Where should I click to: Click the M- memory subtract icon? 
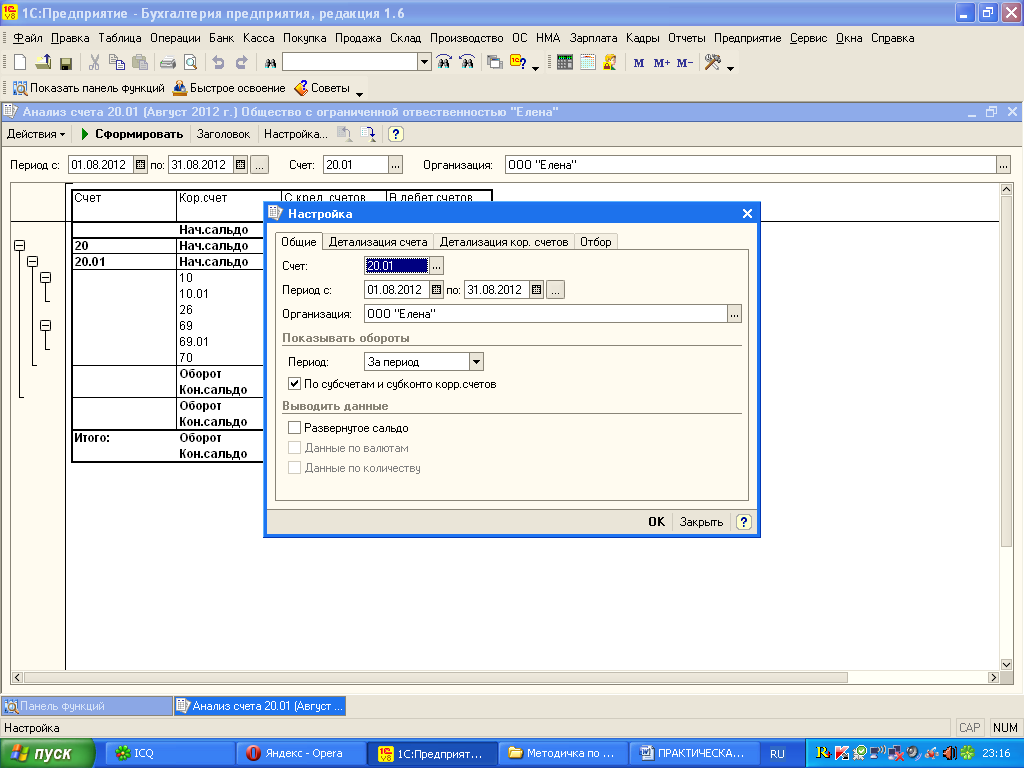point(684,63)
